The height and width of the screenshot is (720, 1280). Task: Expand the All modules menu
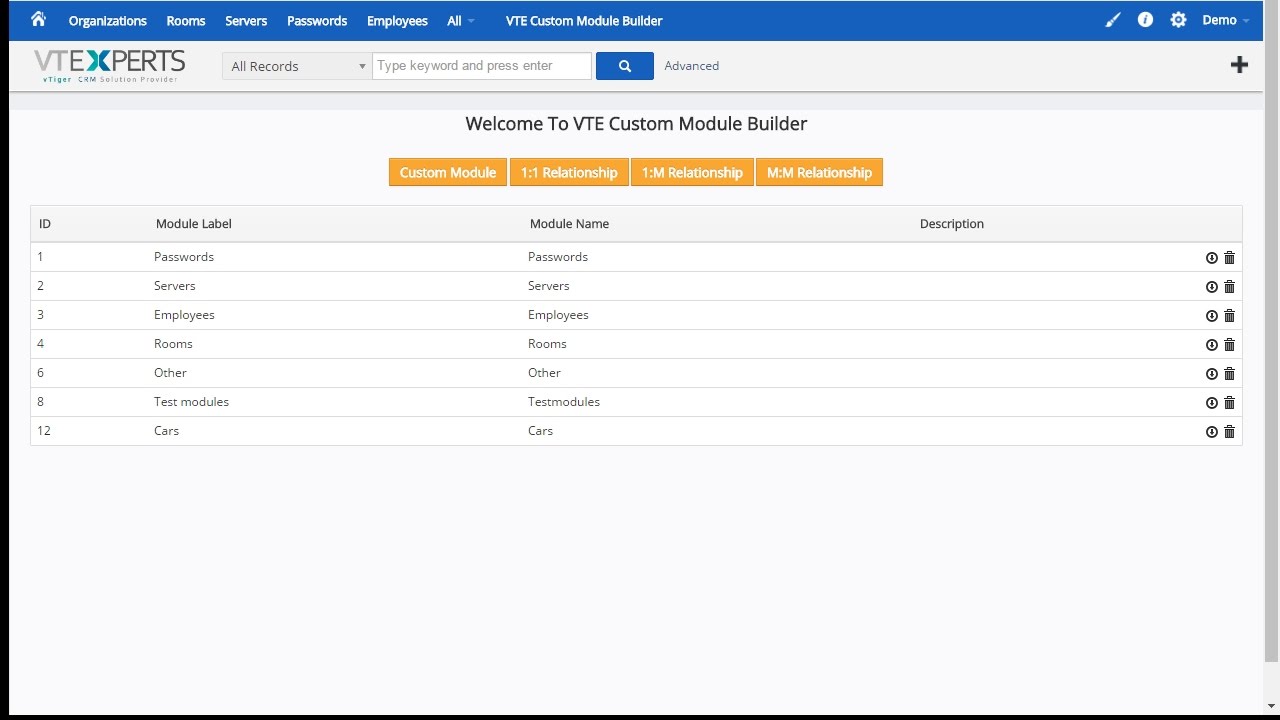click(461, 20)
